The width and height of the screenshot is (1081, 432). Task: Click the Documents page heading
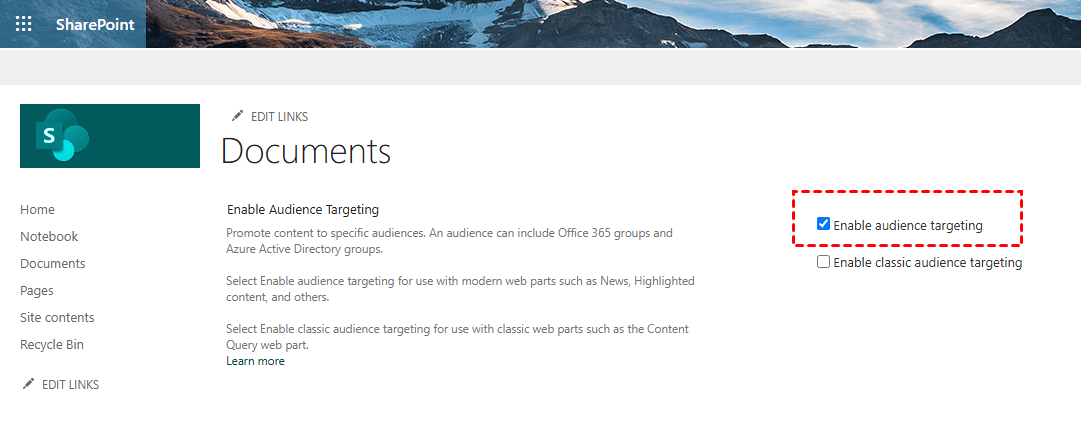(x=305, y=151)
